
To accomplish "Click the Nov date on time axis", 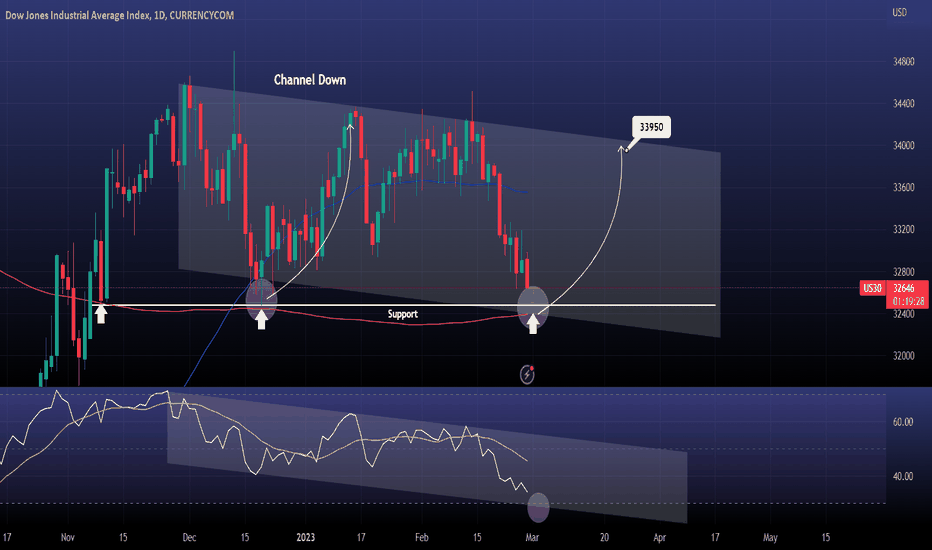I will click(68, 538).
